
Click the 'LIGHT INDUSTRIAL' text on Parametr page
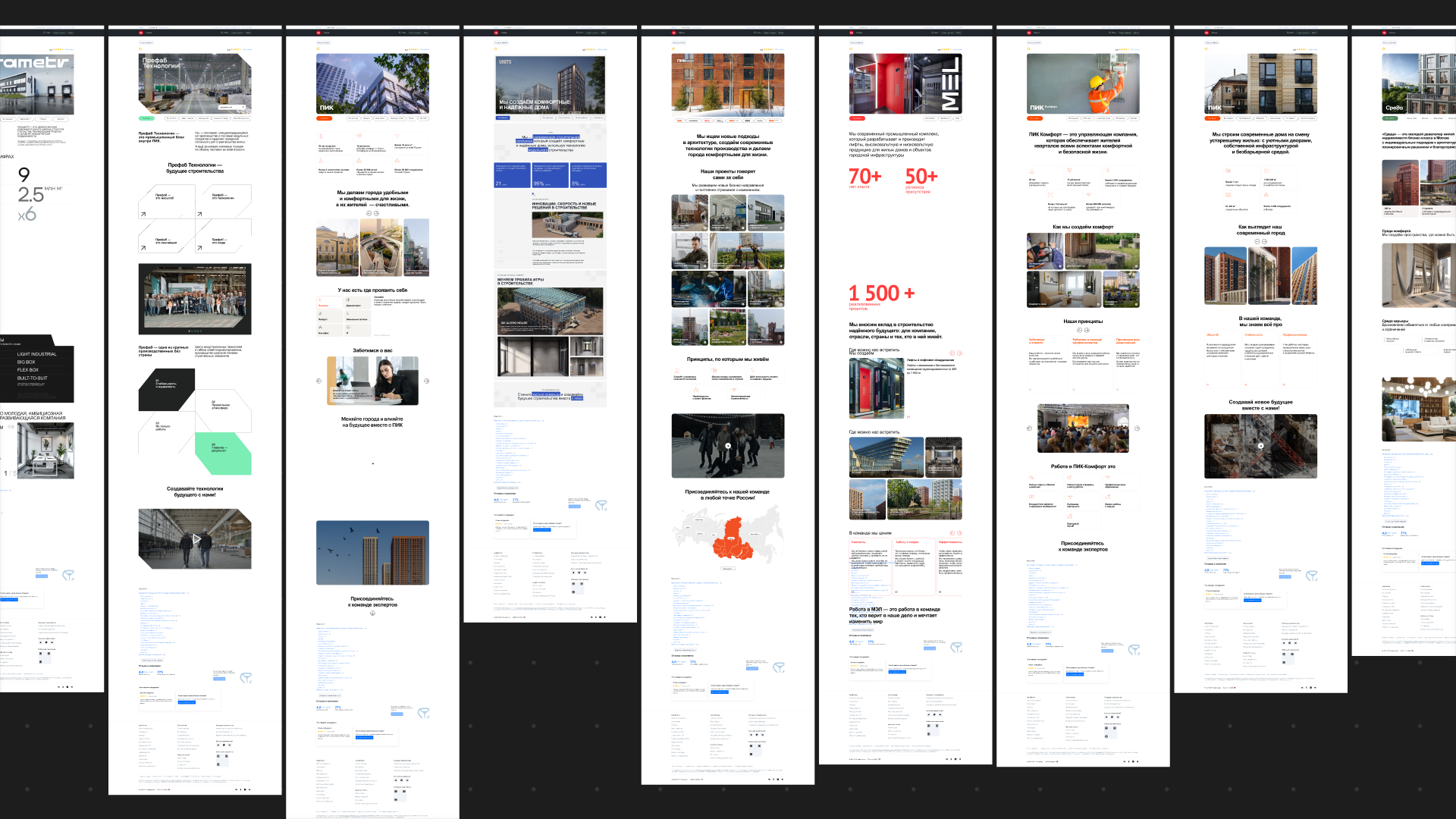(36, 354)
